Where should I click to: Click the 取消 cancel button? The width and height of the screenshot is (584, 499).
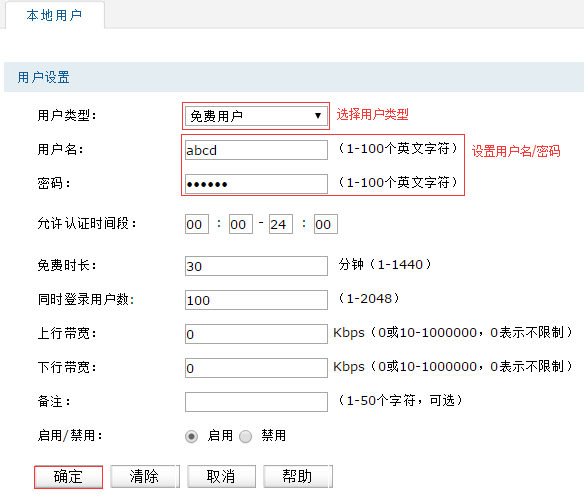(221, 477)
